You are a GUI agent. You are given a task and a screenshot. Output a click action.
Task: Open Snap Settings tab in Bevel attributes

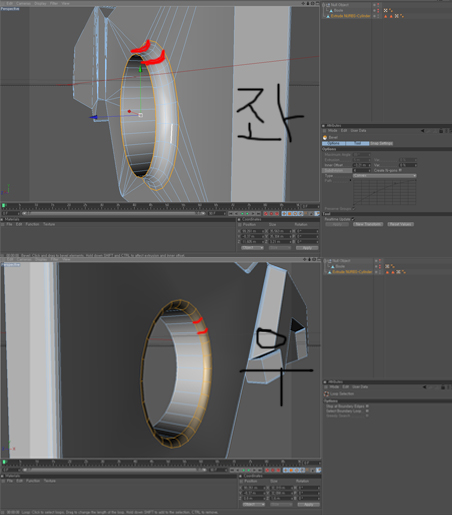point(381,143)
